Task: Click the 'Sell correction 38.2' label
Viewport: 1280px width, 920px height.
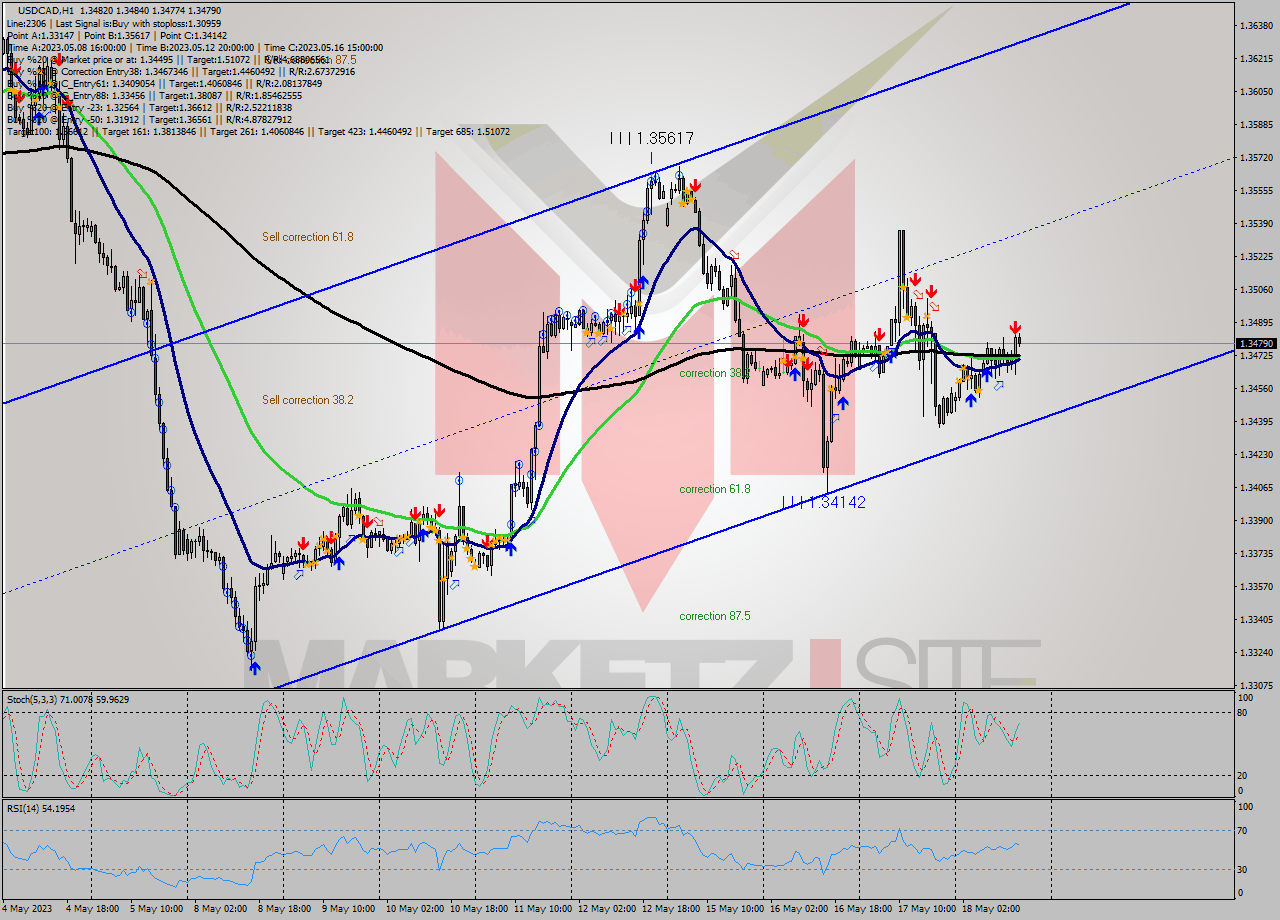Action: [x=308, y=400]
